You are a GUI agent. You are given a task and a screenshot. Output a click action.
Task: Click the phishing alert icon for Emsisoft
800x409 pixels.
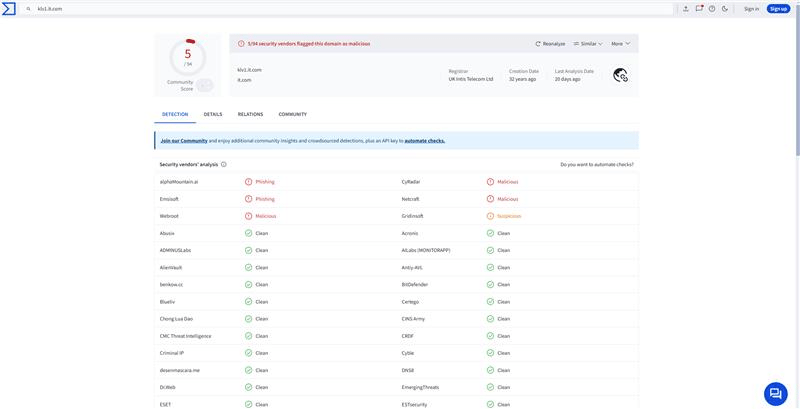(x=248, y=199)
